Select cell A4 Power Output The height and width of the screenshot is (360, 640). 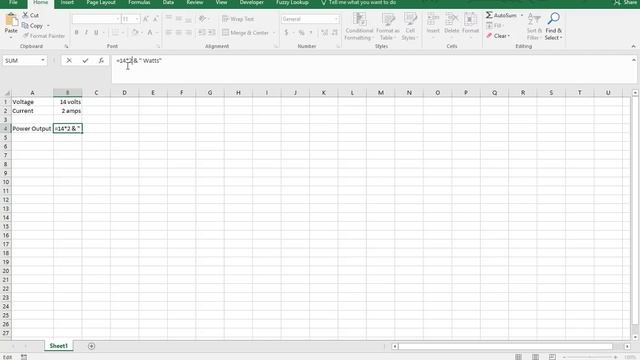[x=32, y=129]
